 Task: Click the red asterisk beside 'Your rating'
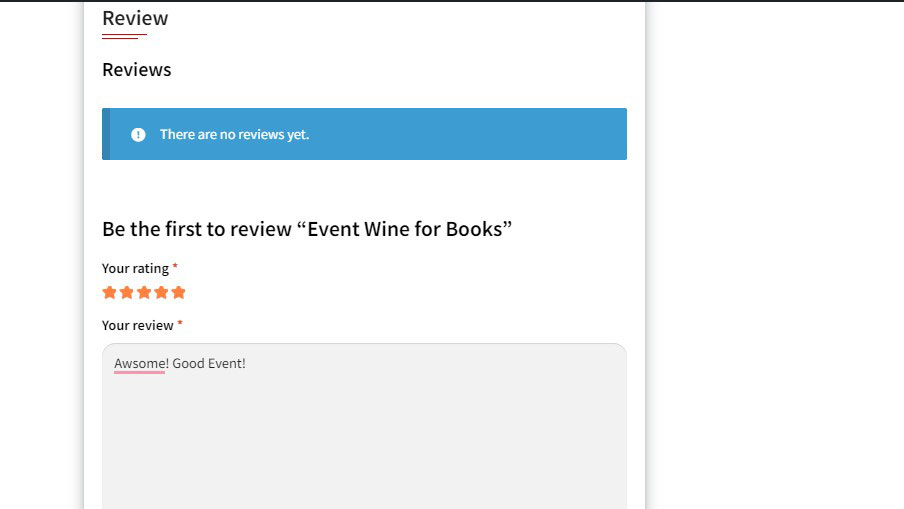175,267
